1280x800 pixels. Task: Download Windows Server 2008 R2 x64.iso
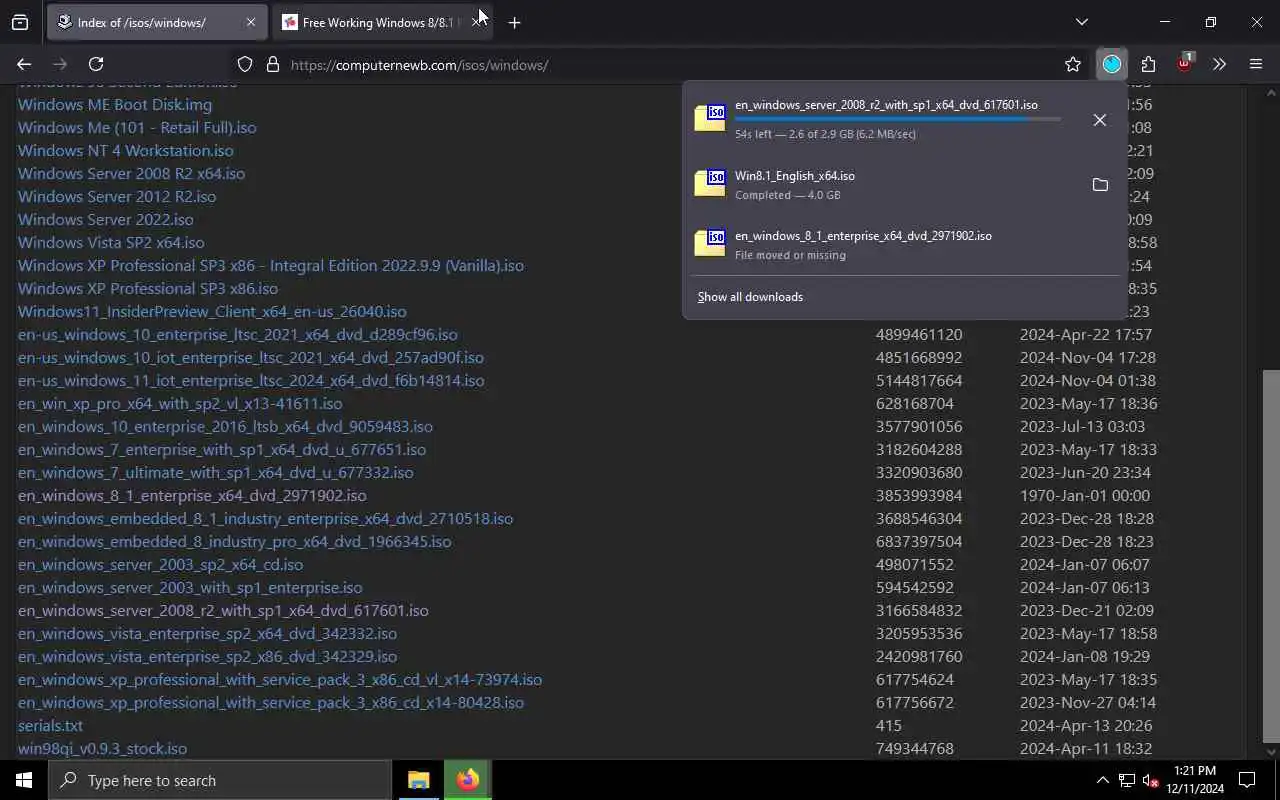tap(131, 173)
